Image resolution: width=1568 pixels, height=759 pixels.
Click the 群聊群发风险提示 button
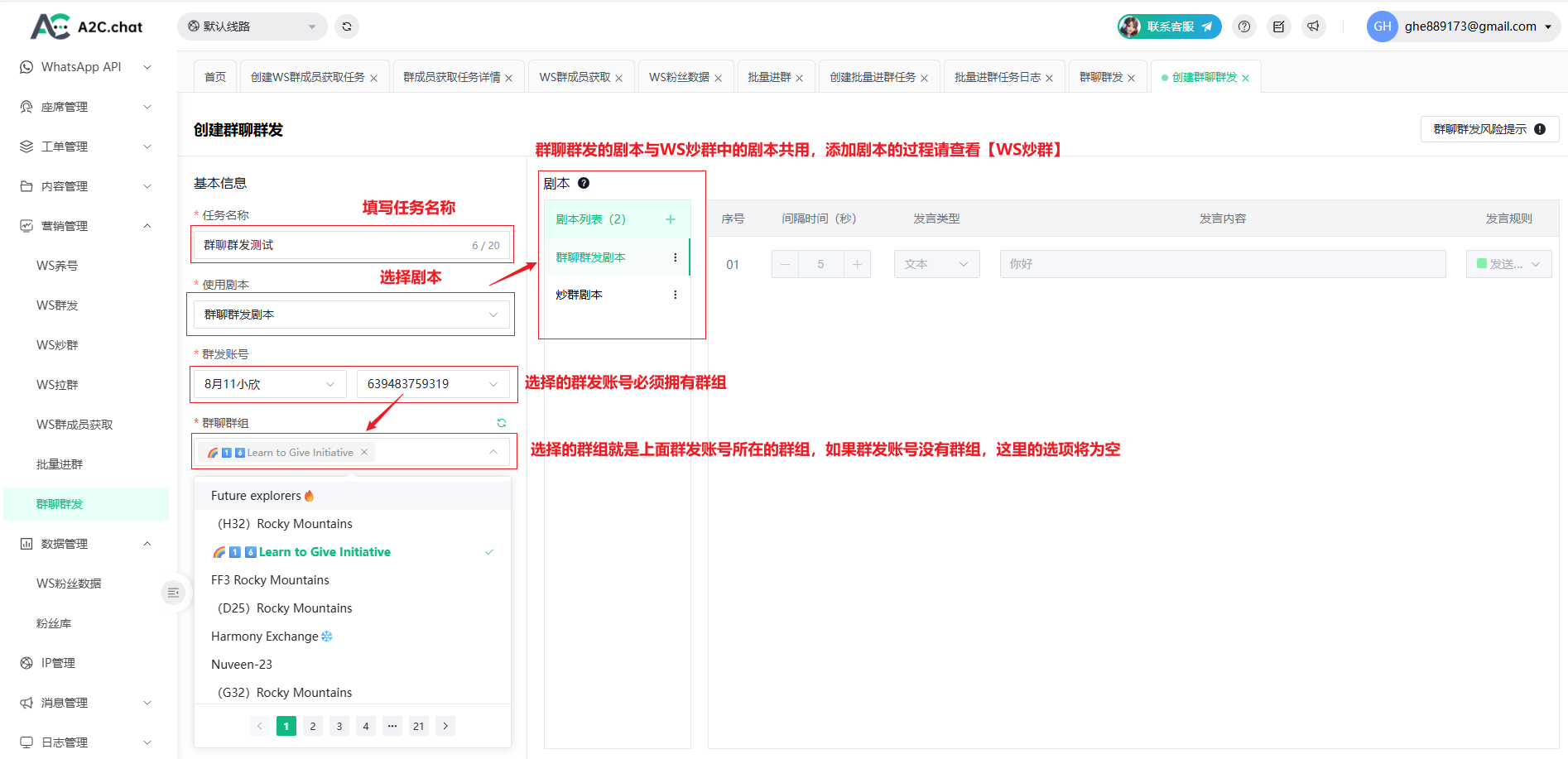coord(1489,129)
